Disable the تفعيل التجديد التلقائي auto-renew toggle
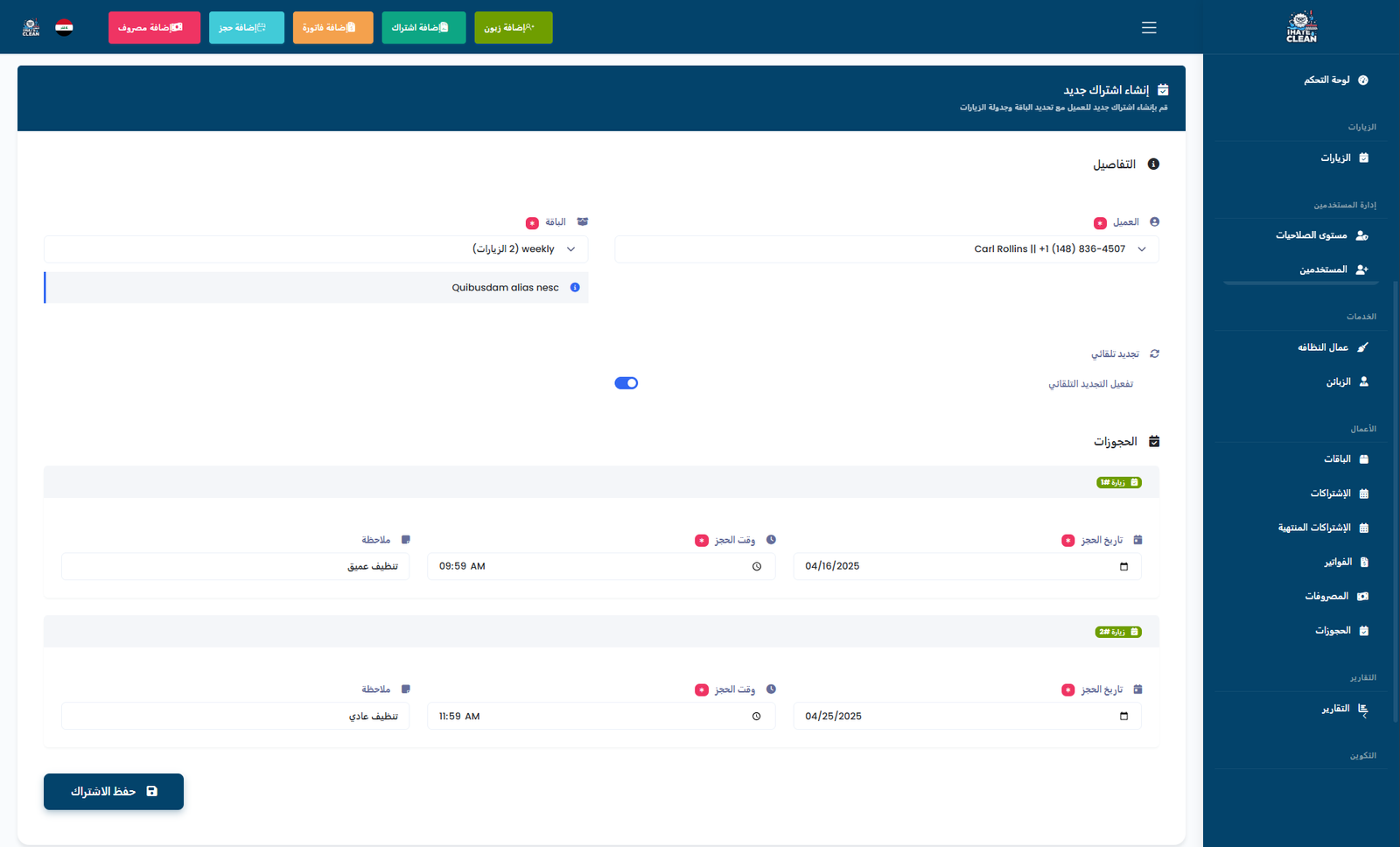The width and height of the screenshot is (1400, 847). coord(626,383)
